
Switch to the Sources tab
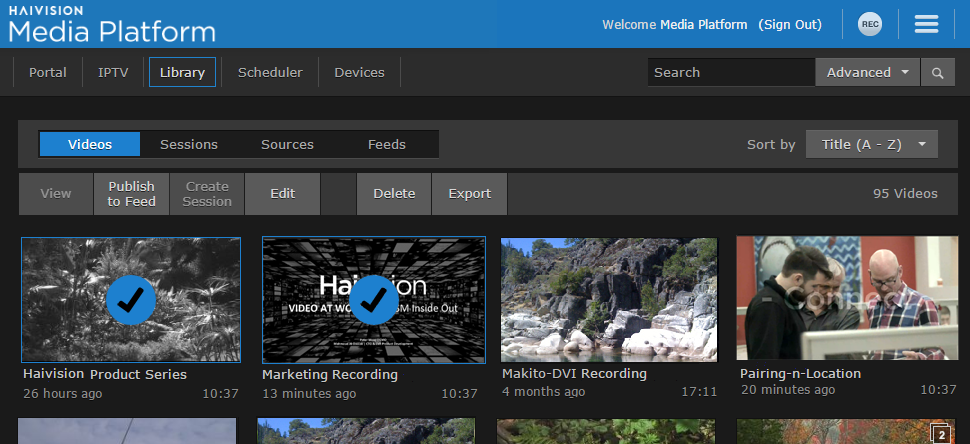point(287,144)
